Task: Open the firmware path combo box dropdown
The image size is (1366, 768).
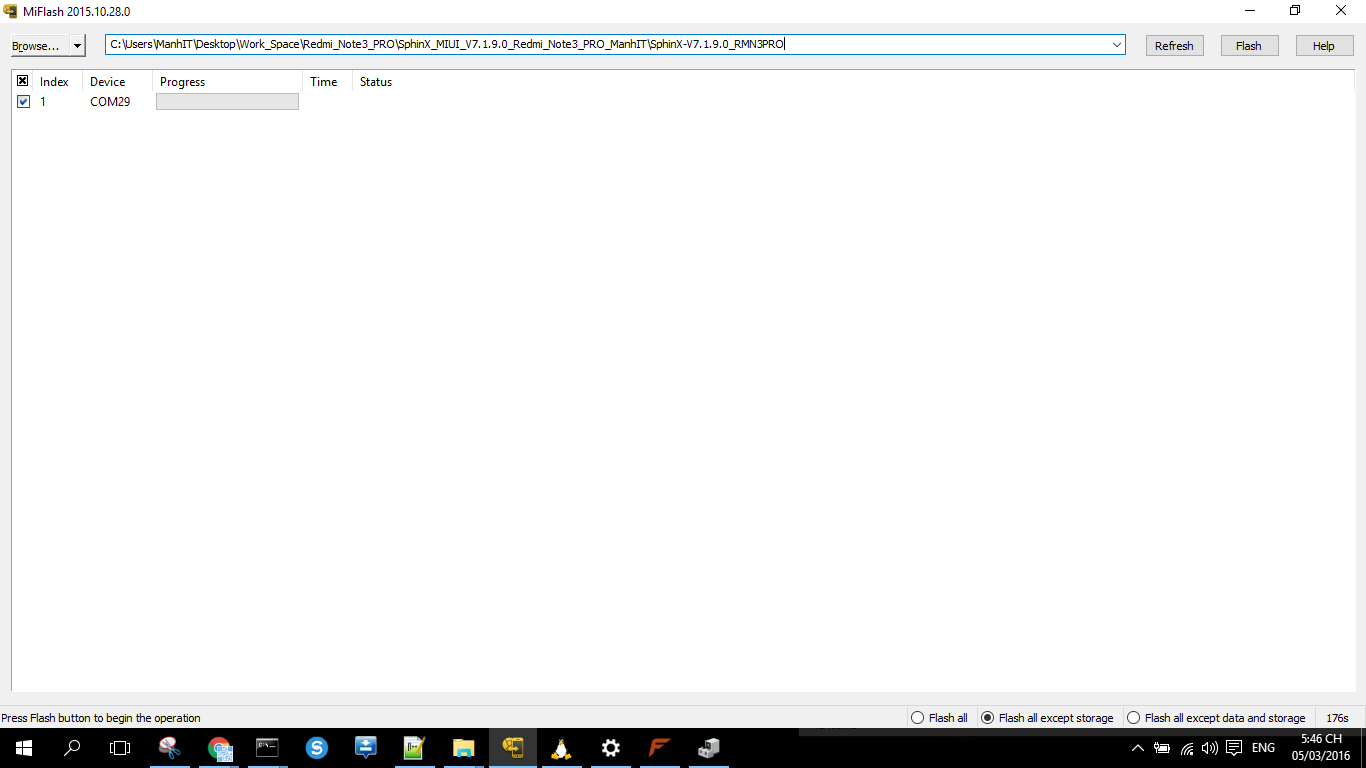Action: click(1116, 45)
